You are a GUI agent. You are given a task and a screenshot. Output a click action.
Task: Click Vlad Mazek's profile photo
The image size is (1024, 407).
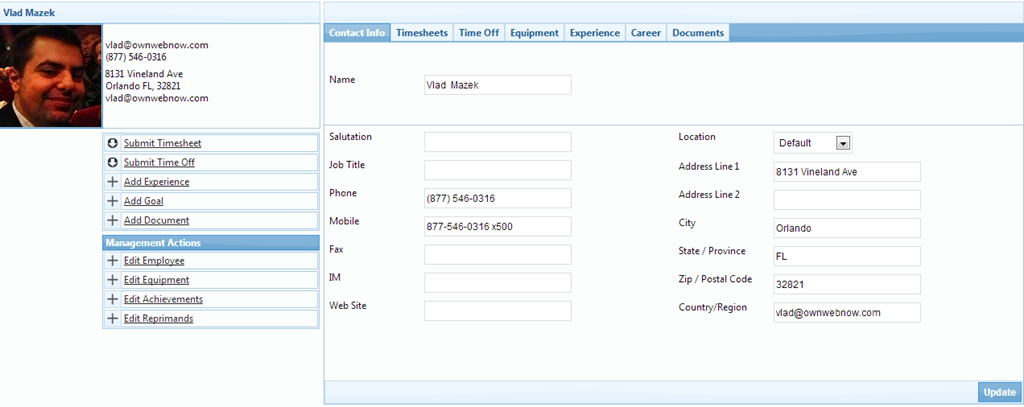tap(51, 77)
